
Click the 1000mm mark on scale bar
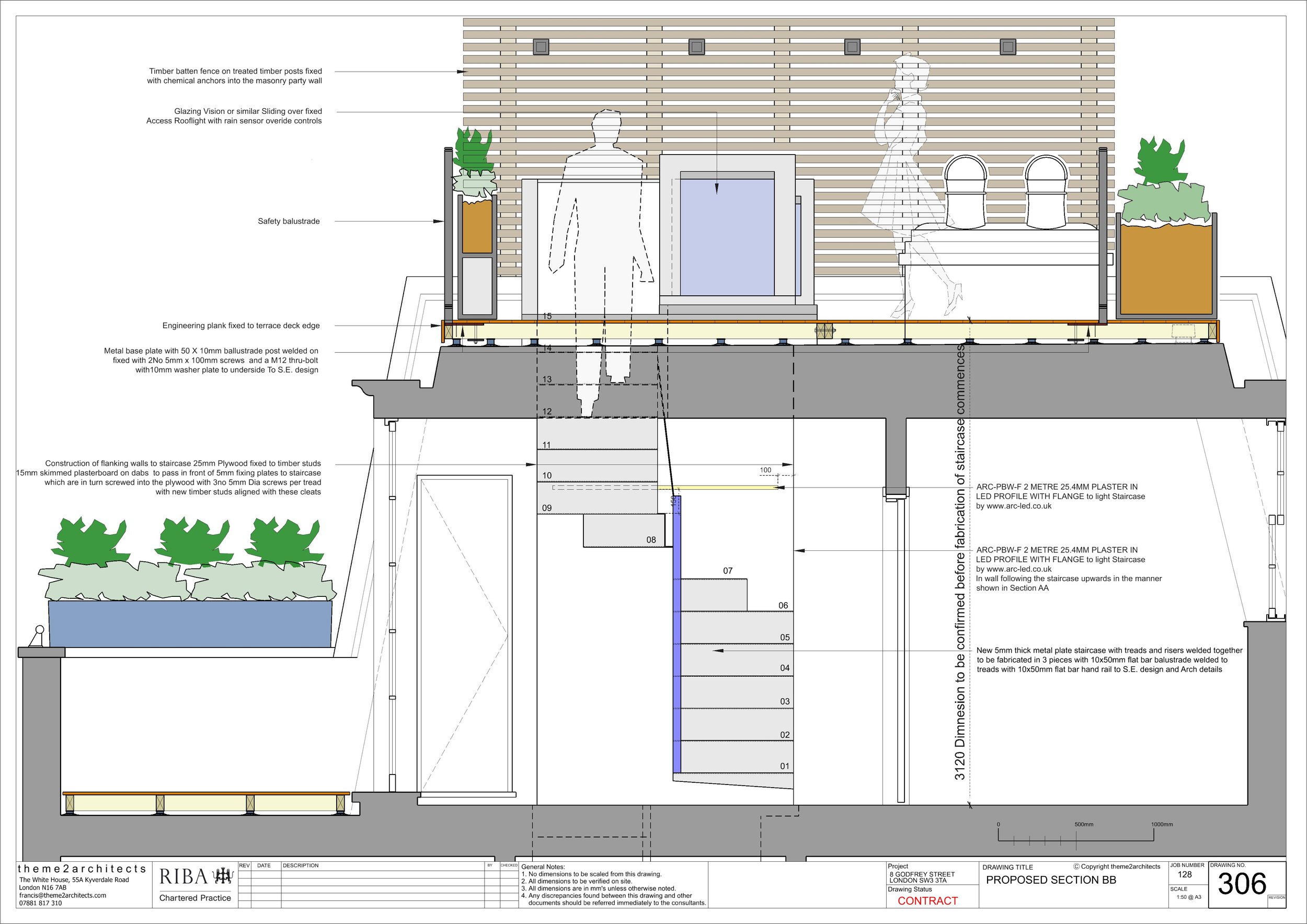pos(1161,824)
